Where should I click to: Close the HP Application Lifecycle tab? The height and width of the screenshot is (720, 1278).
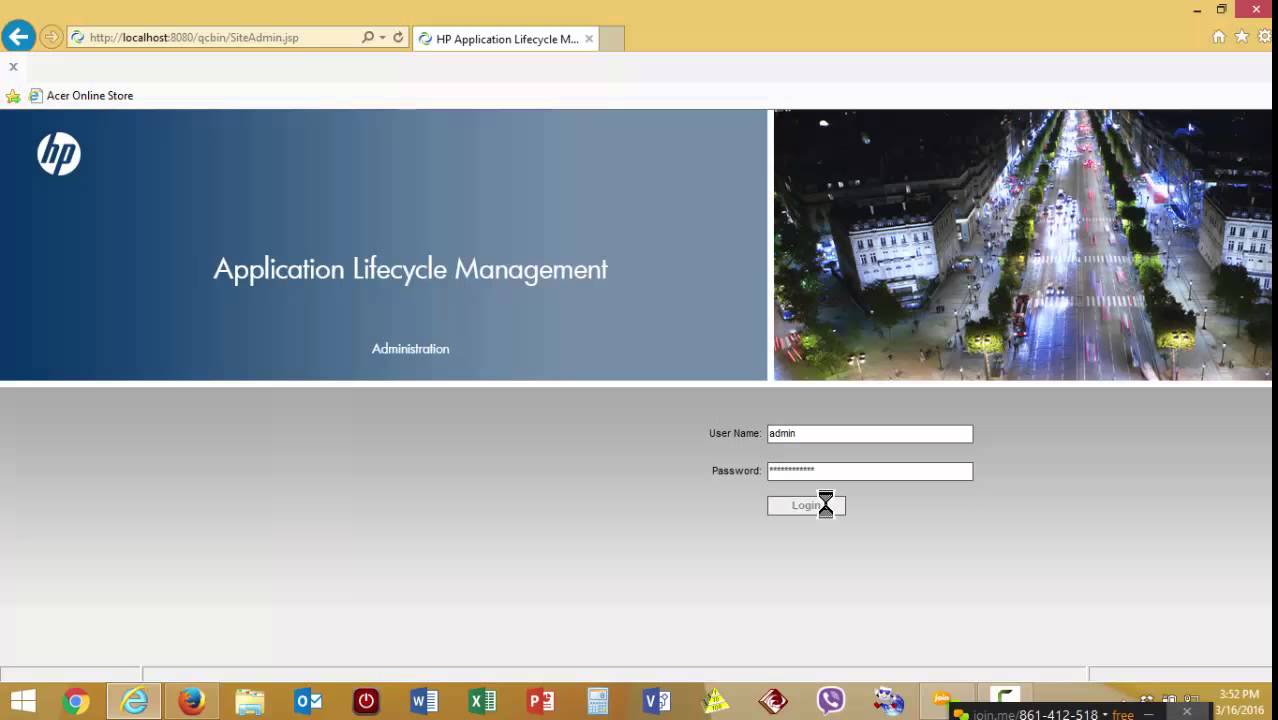pyautogui.click(x=589, y=39)
